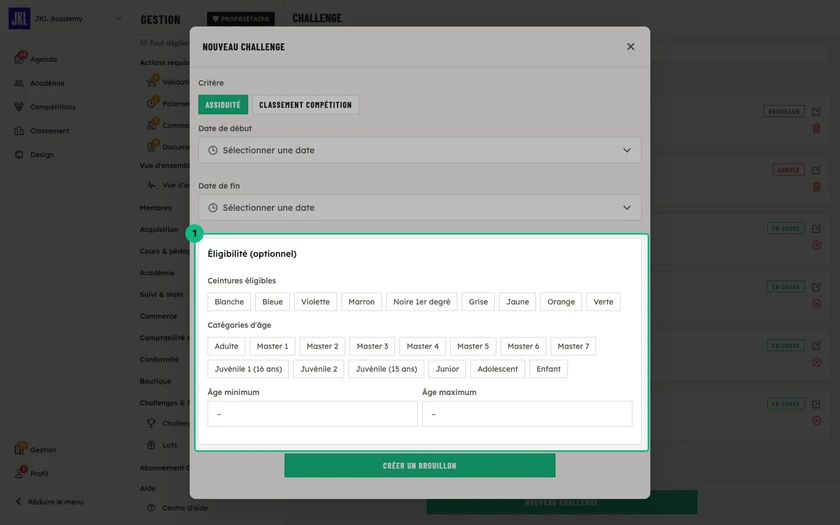Screen dimensions: 840x525
Task: Toggle the Master 1 age category
Action: tap(272, 346)
